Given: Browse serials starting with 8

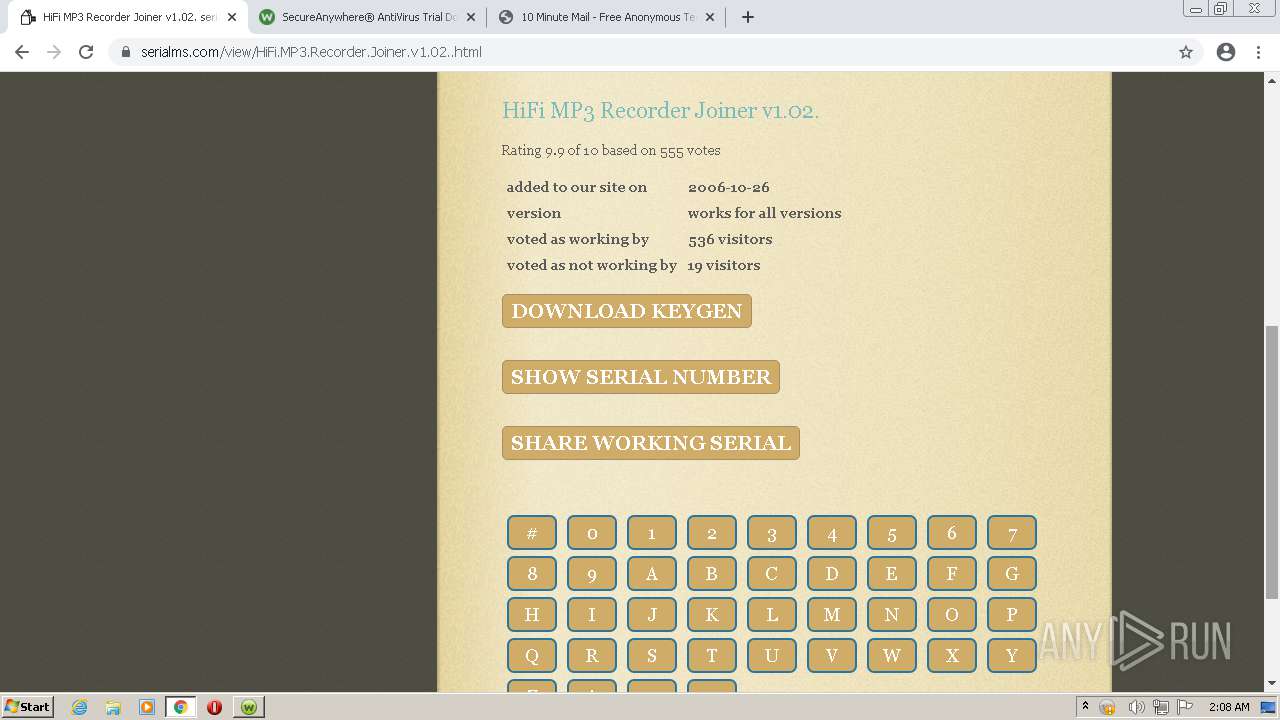Looking at the screenshot, I should click(532, 574).
